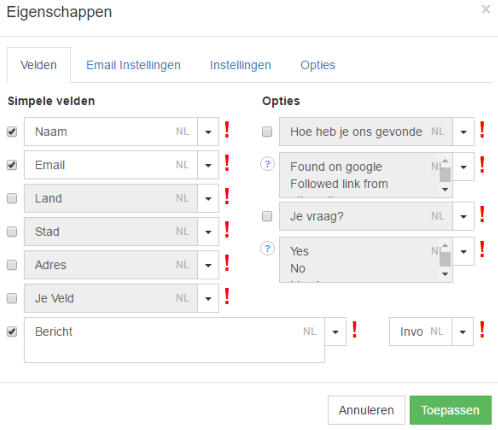This screenshot has height=430, width=498.
Task: Click into the Je Veld text field
Action: [111, 298]
